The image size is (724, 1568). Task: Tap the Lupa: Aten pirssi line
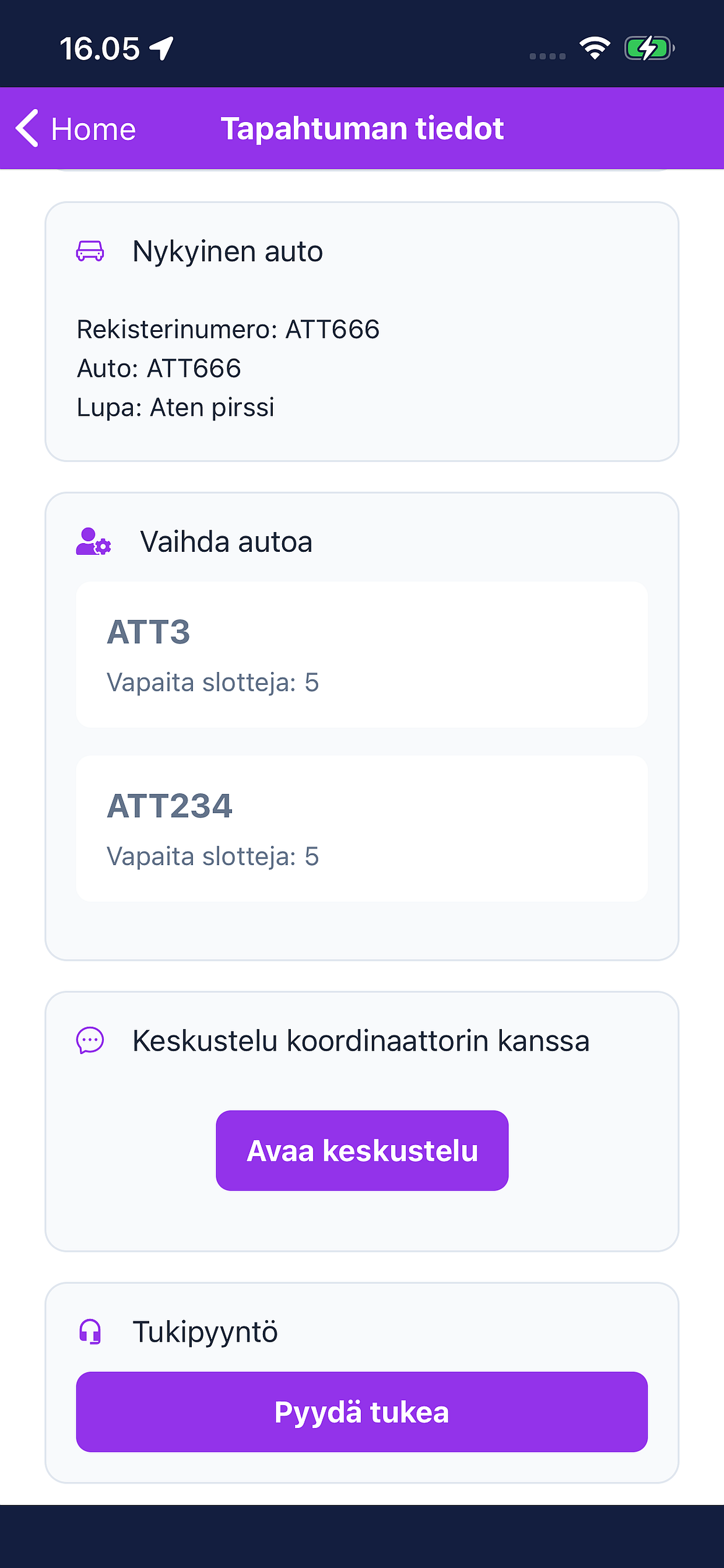click(x=175, y=407)
